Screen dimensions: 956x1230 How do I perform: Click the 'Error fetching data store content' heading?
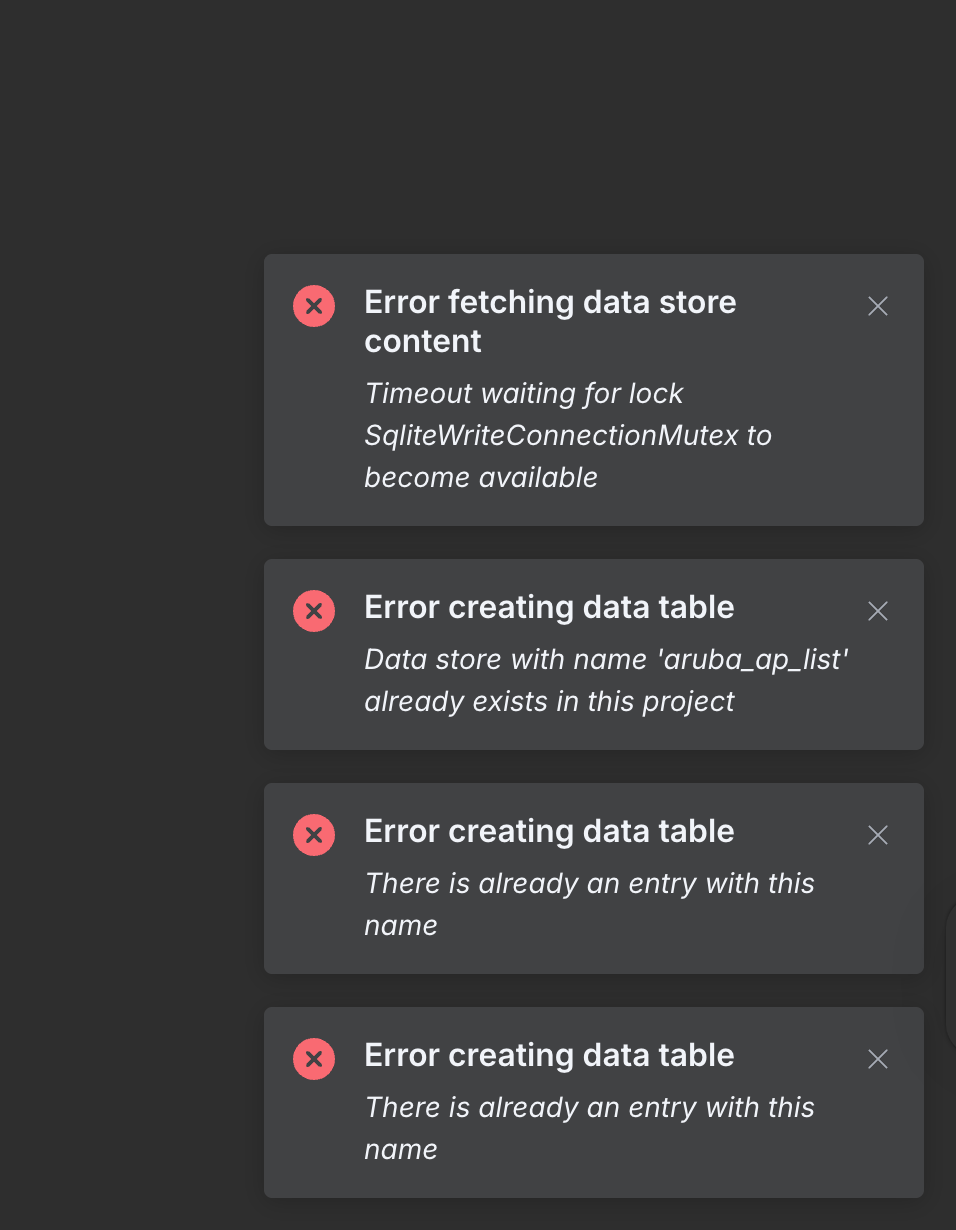550,302
